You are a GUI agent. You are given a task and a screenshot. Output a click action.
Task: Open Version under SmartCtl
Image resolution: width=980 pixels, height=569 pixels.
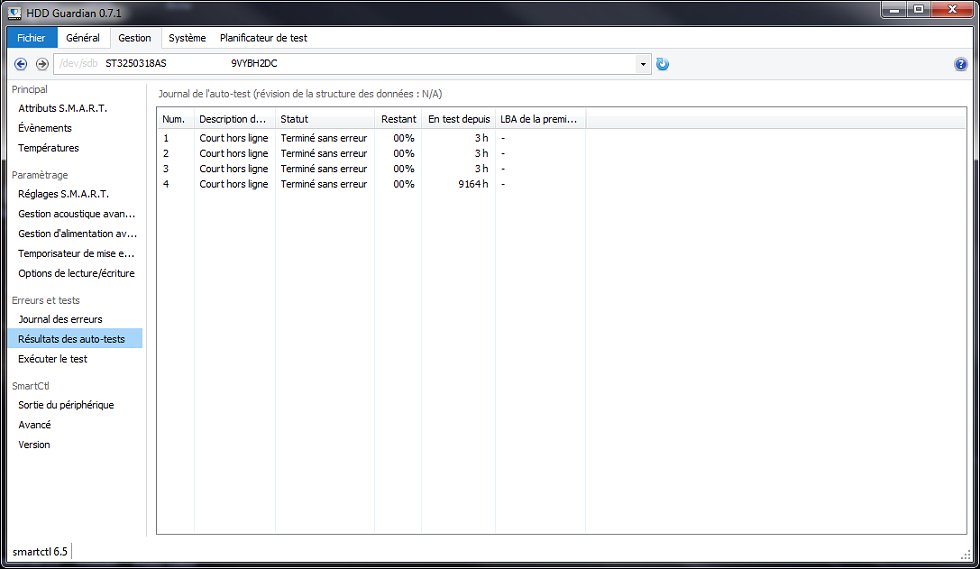pos(34,445)
